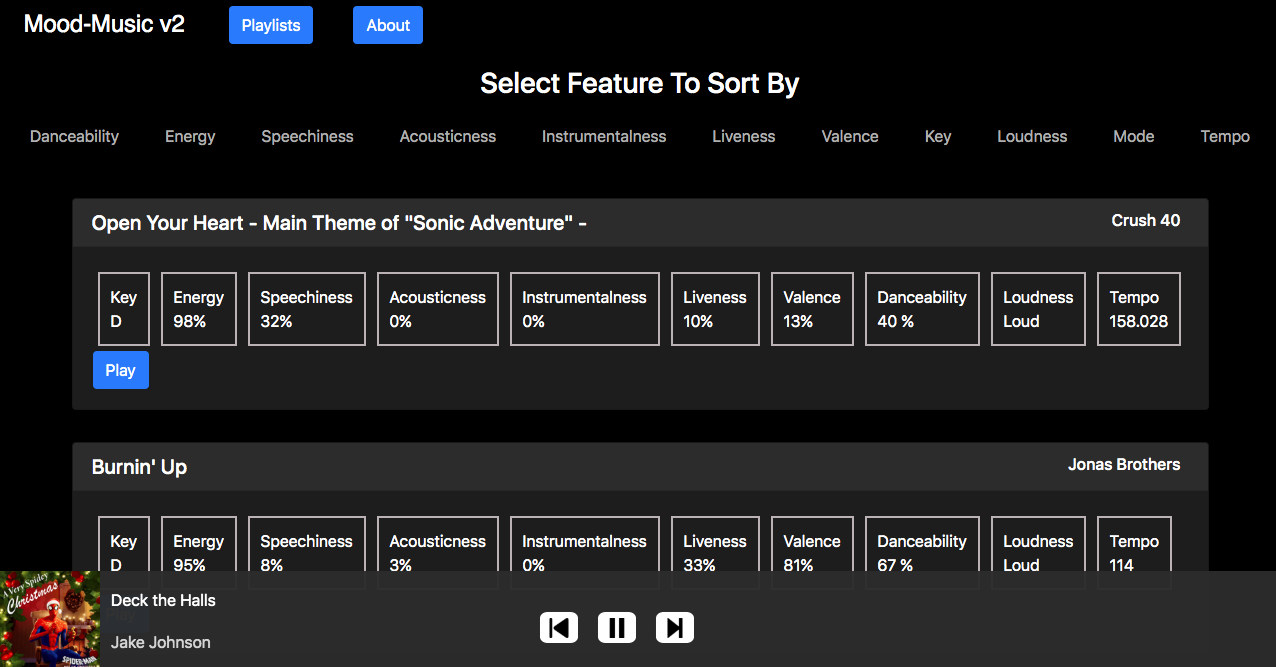Screen dimensions: 1276x667
Task: Click the Liveness 10% box
Action: tap(715, 309)
